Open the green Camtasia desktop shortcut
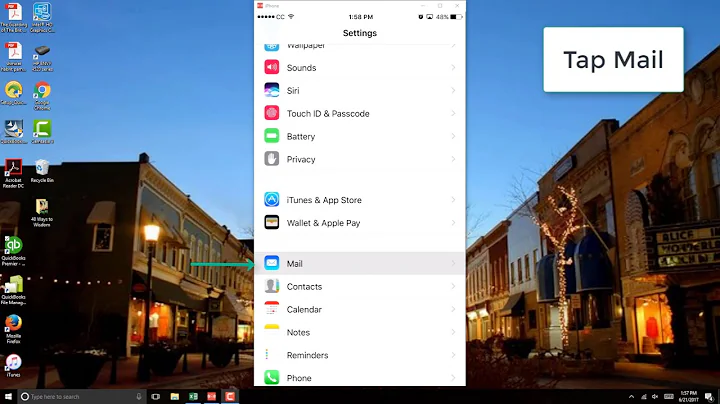Screen dimensions: 720x404 tap(42, 132)
